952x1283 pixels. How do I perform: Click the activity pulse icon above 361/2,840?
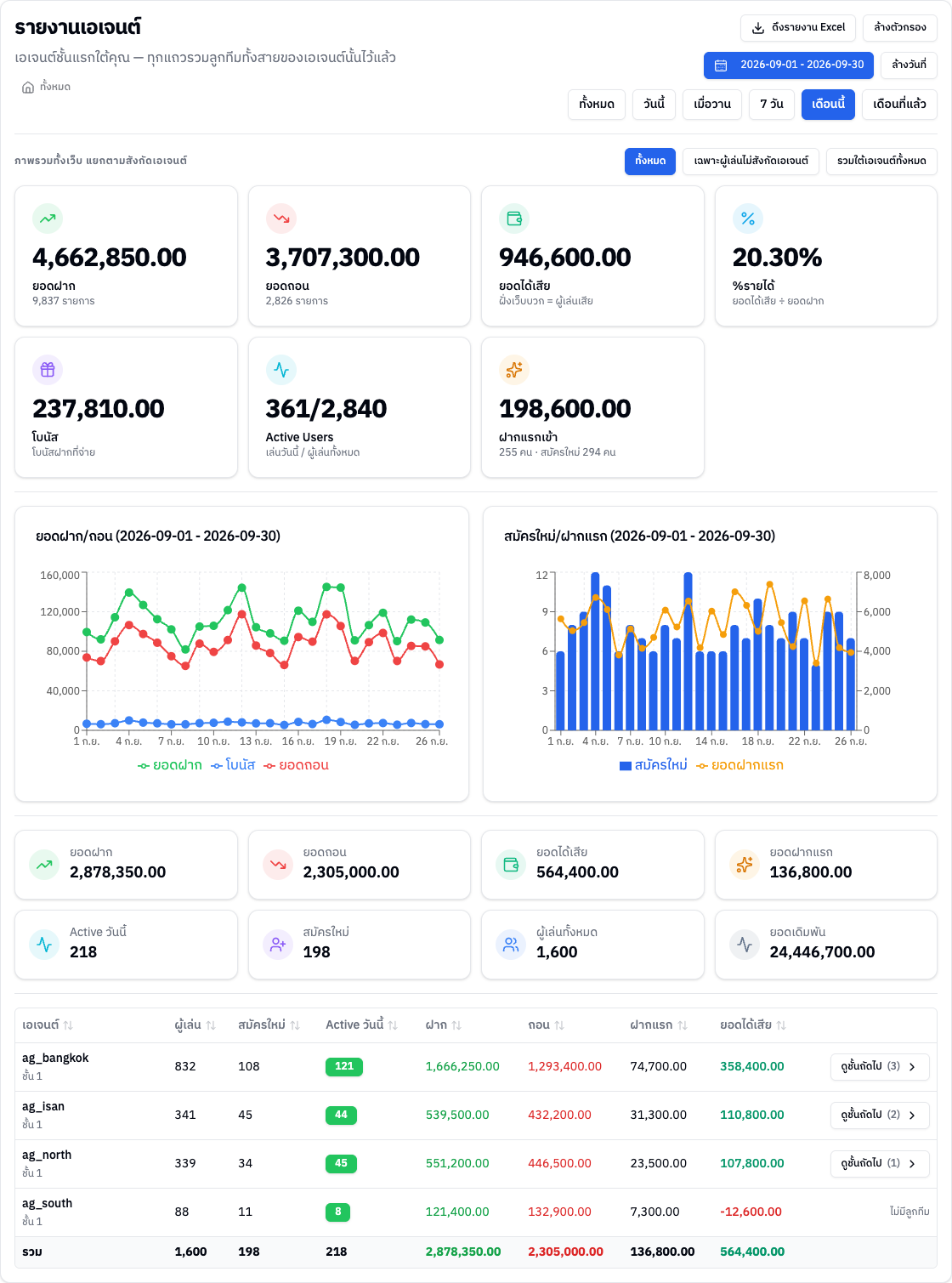coord(281,370)
